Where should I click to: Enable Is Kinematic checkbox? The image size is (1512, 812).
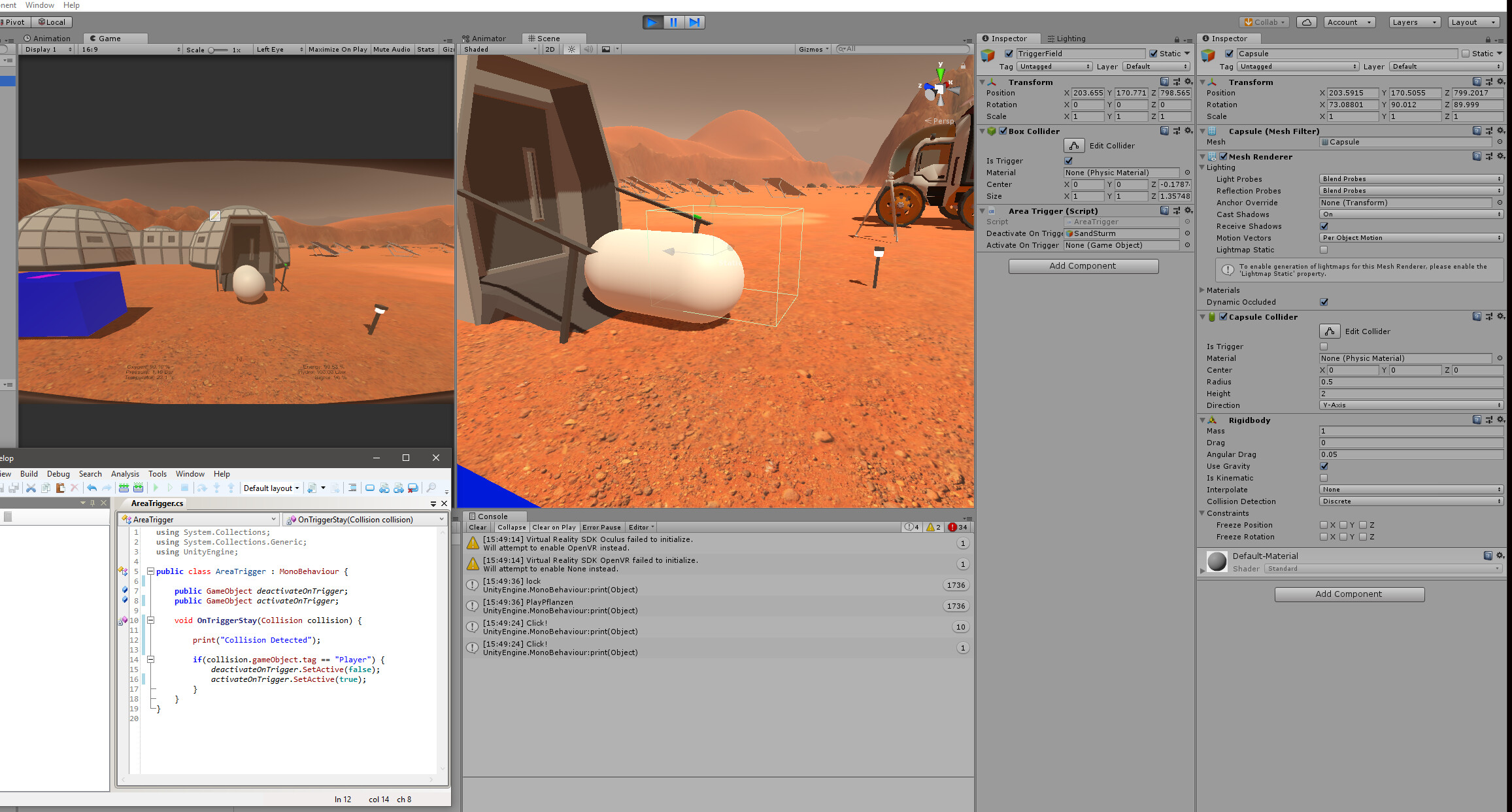pos(1324,478)
